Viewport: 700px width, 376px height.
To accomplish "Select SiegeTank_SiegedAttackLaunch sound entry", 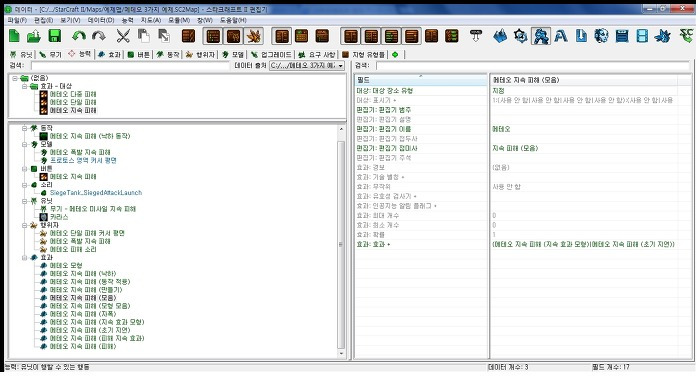I will [x=96, y=193].
